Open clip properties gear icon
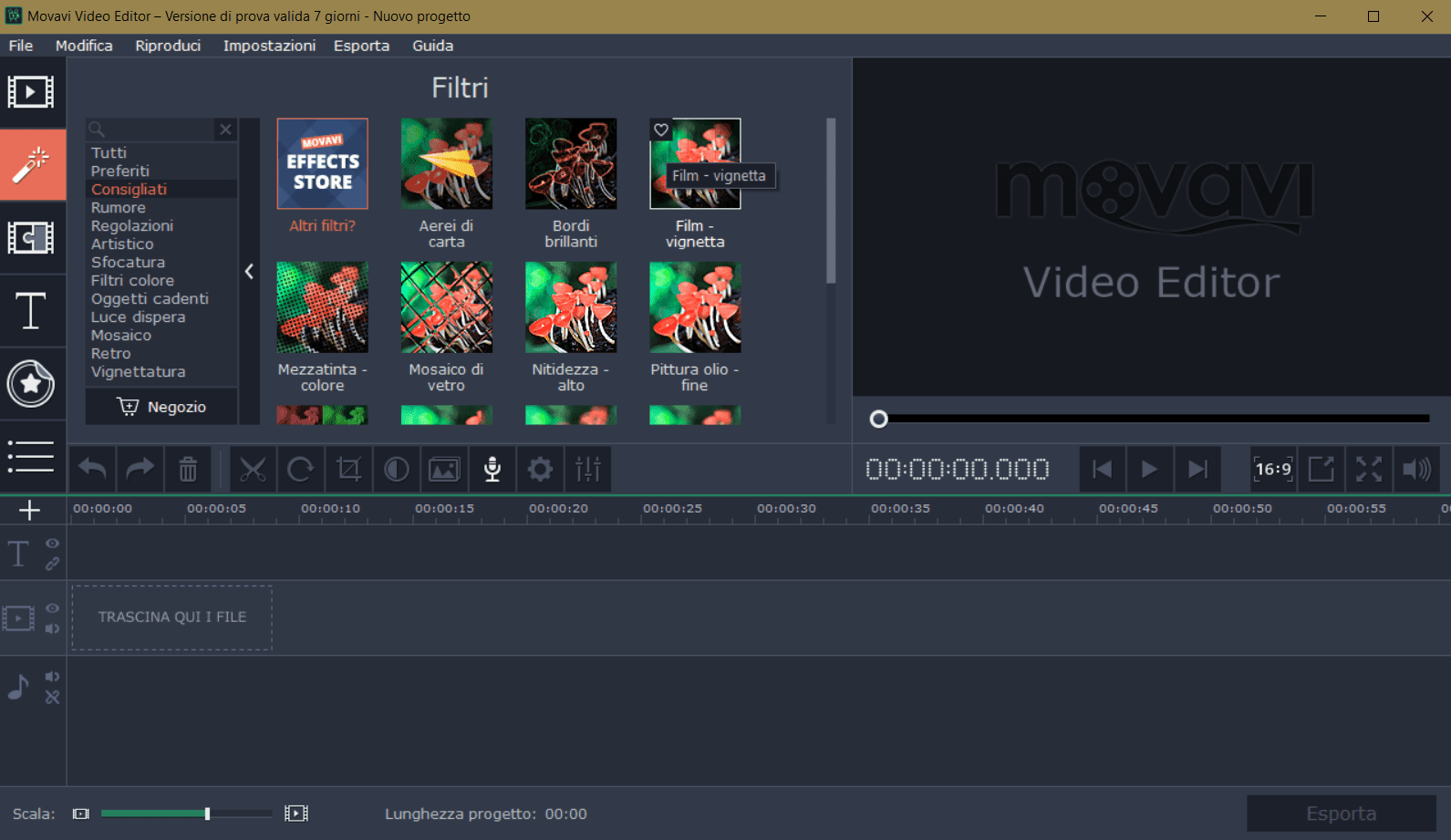 coord(540,470)
